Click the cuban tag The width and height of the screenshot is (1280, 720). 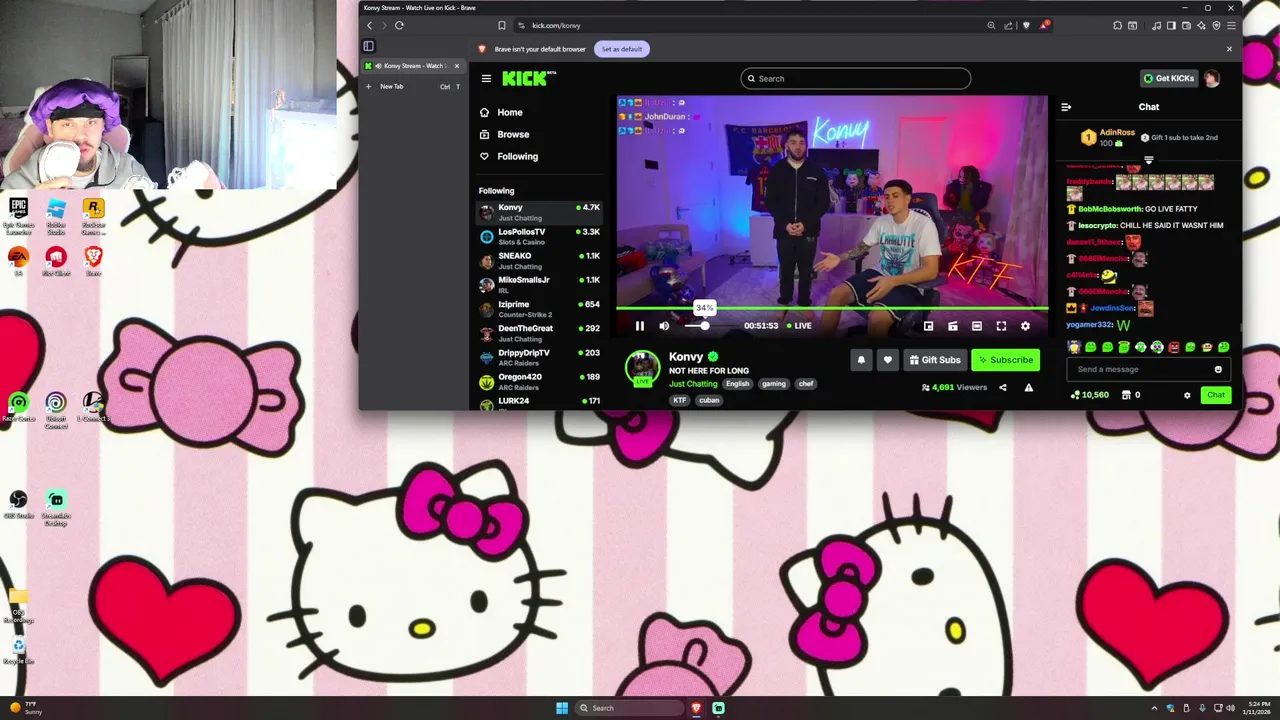[709, 400]
